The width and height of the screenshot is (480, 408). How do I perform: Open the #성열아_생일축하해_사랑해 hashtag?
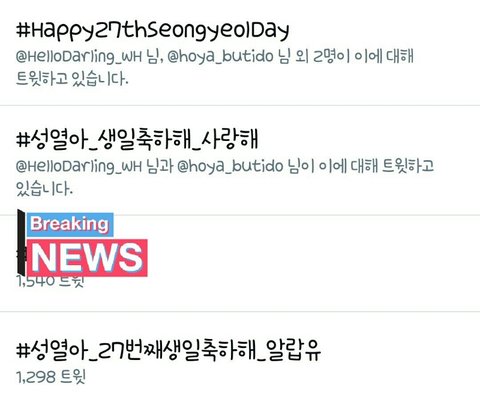pos(137,140)
